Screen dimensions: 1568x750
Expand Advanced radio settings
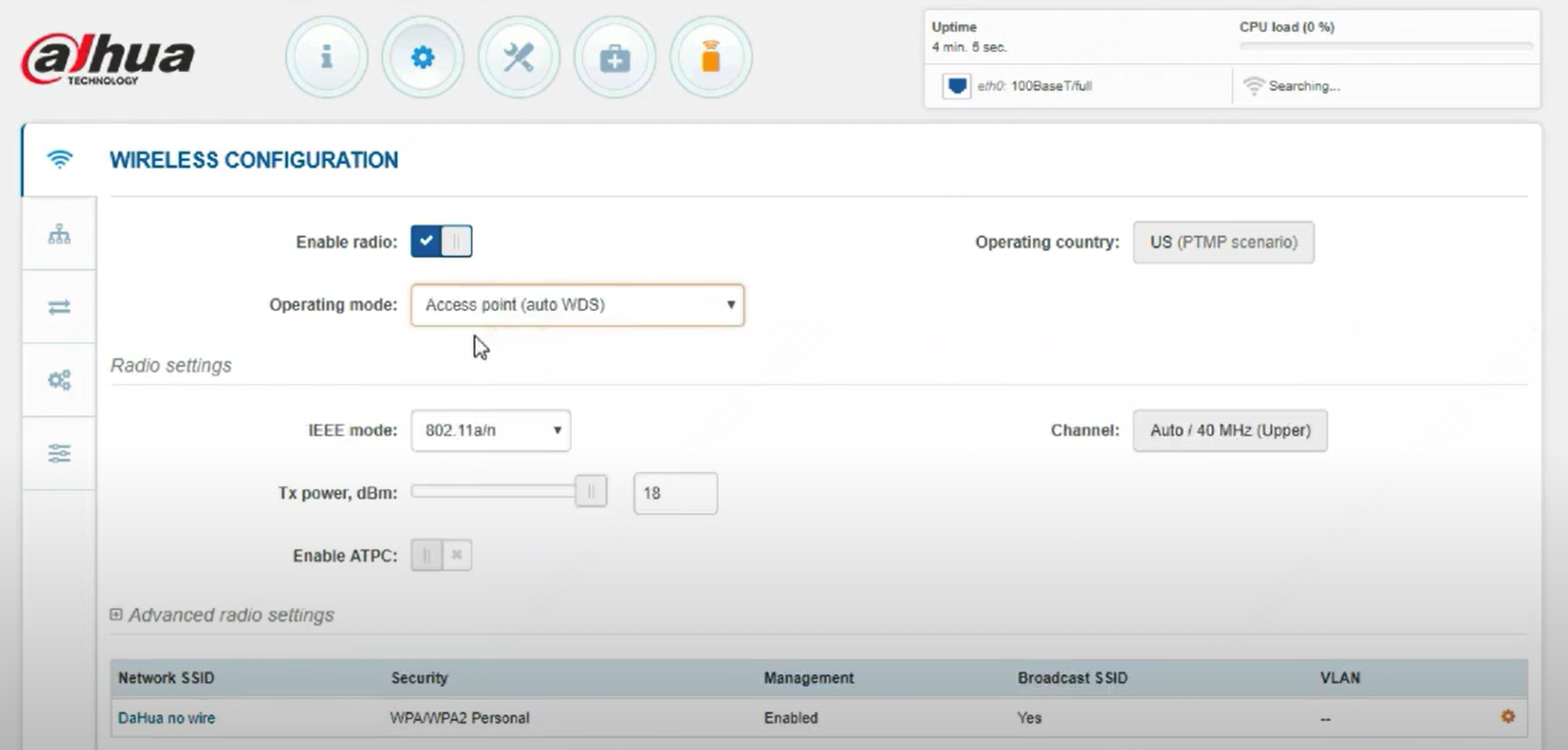click(x=222, y=615)
